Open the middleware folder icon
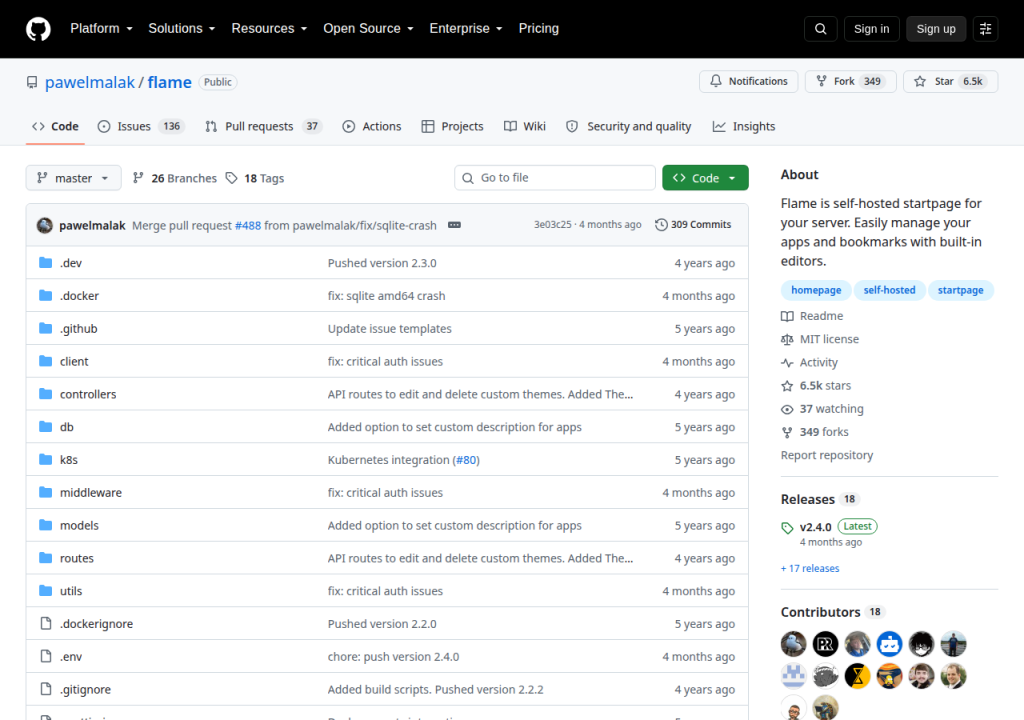 [x=46, y=492]
